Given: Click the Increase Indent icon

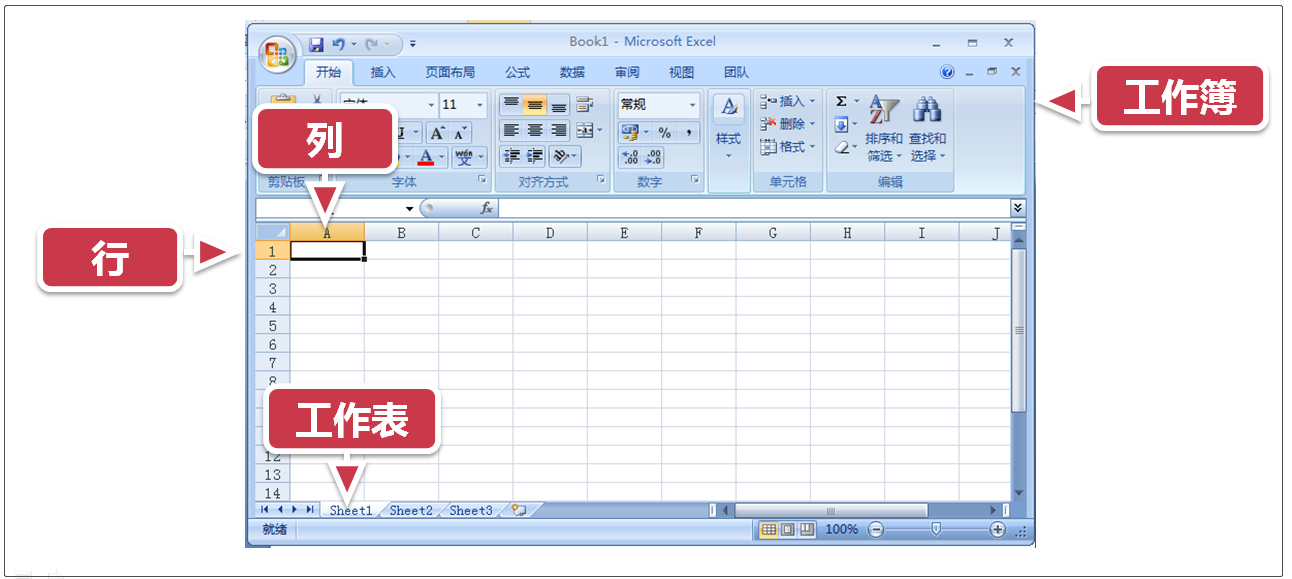Looking at the screenshot, I should point(535,156).
